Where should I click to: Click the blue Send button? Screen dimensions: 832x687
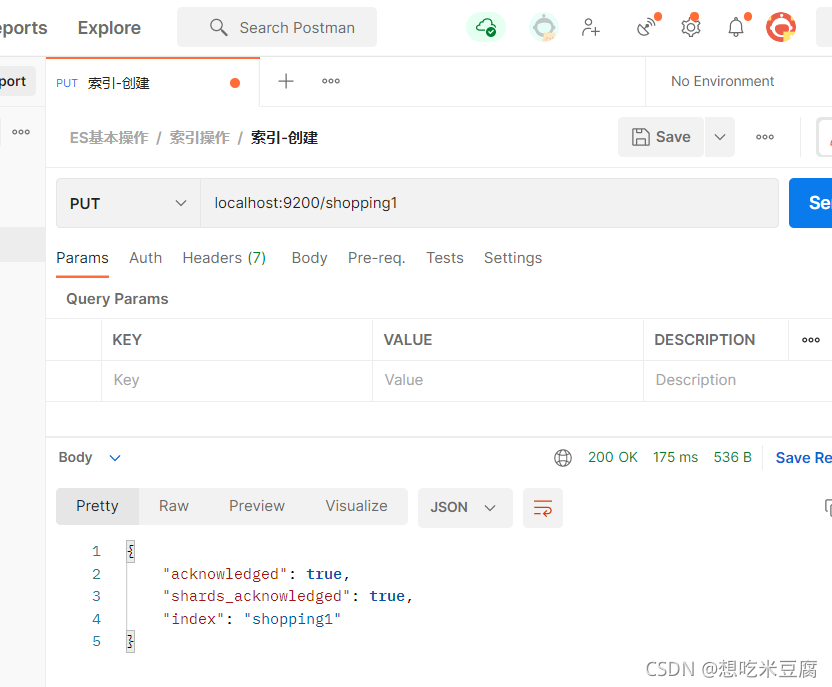tap(810, 203)
